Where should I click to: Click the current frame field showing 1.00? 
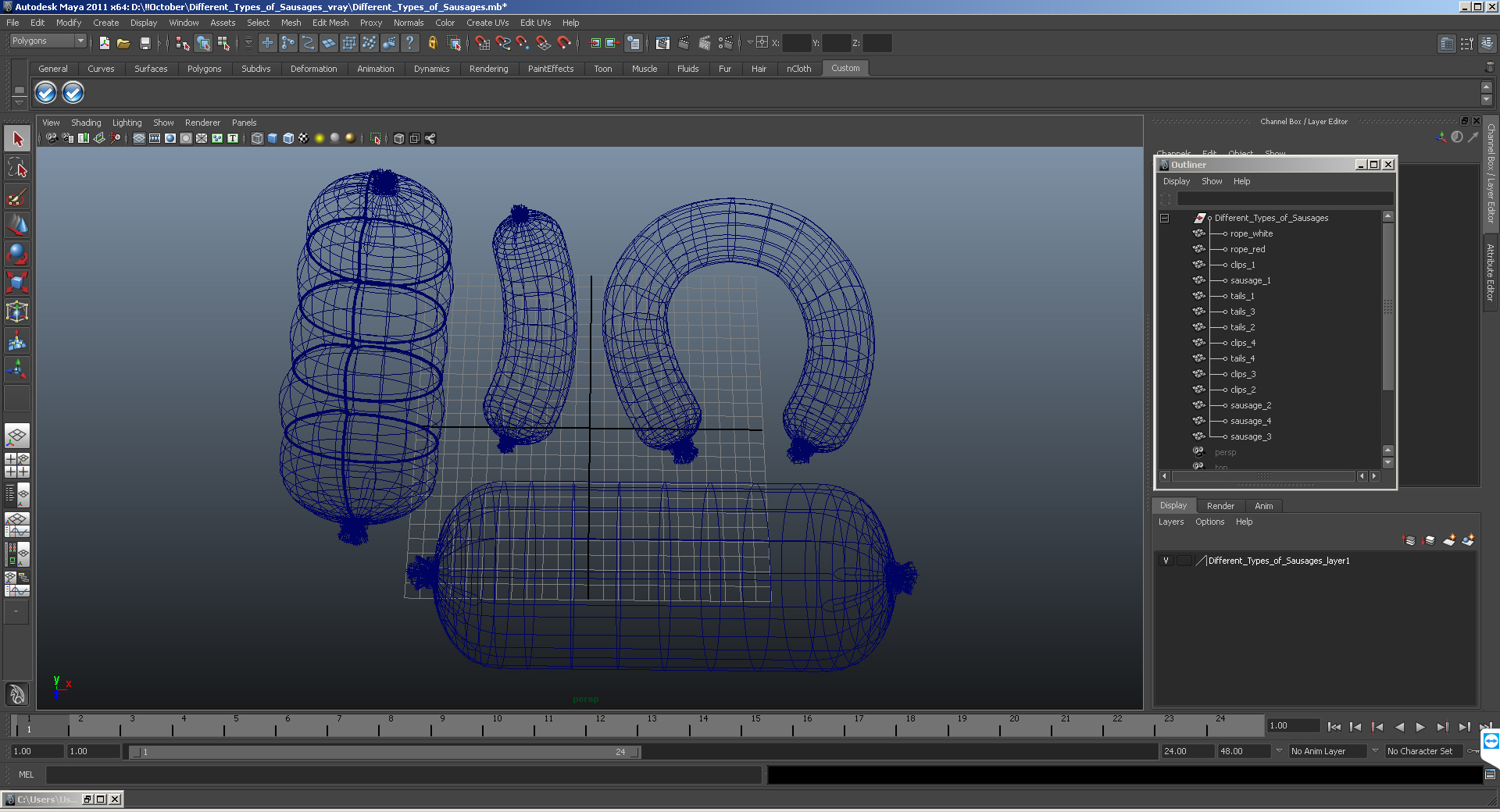(x=1293, y=725)
